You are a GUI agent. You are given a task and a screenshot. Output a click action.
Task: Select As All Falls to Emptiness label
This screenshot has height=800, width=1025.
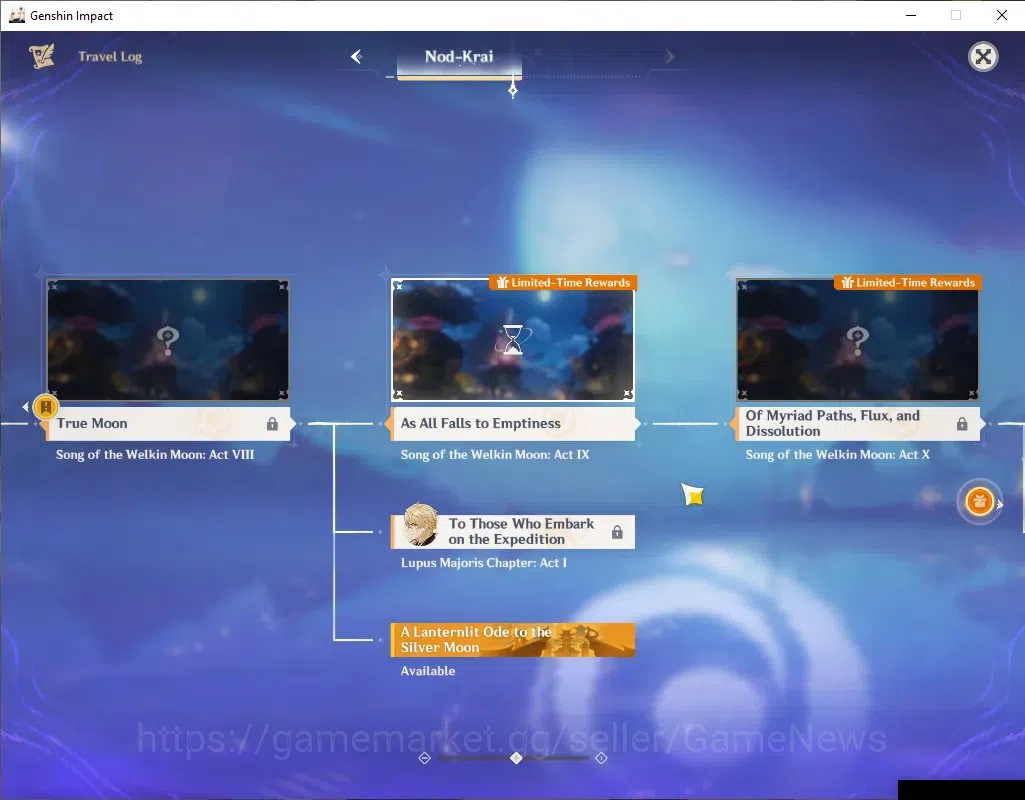[513, 424]
